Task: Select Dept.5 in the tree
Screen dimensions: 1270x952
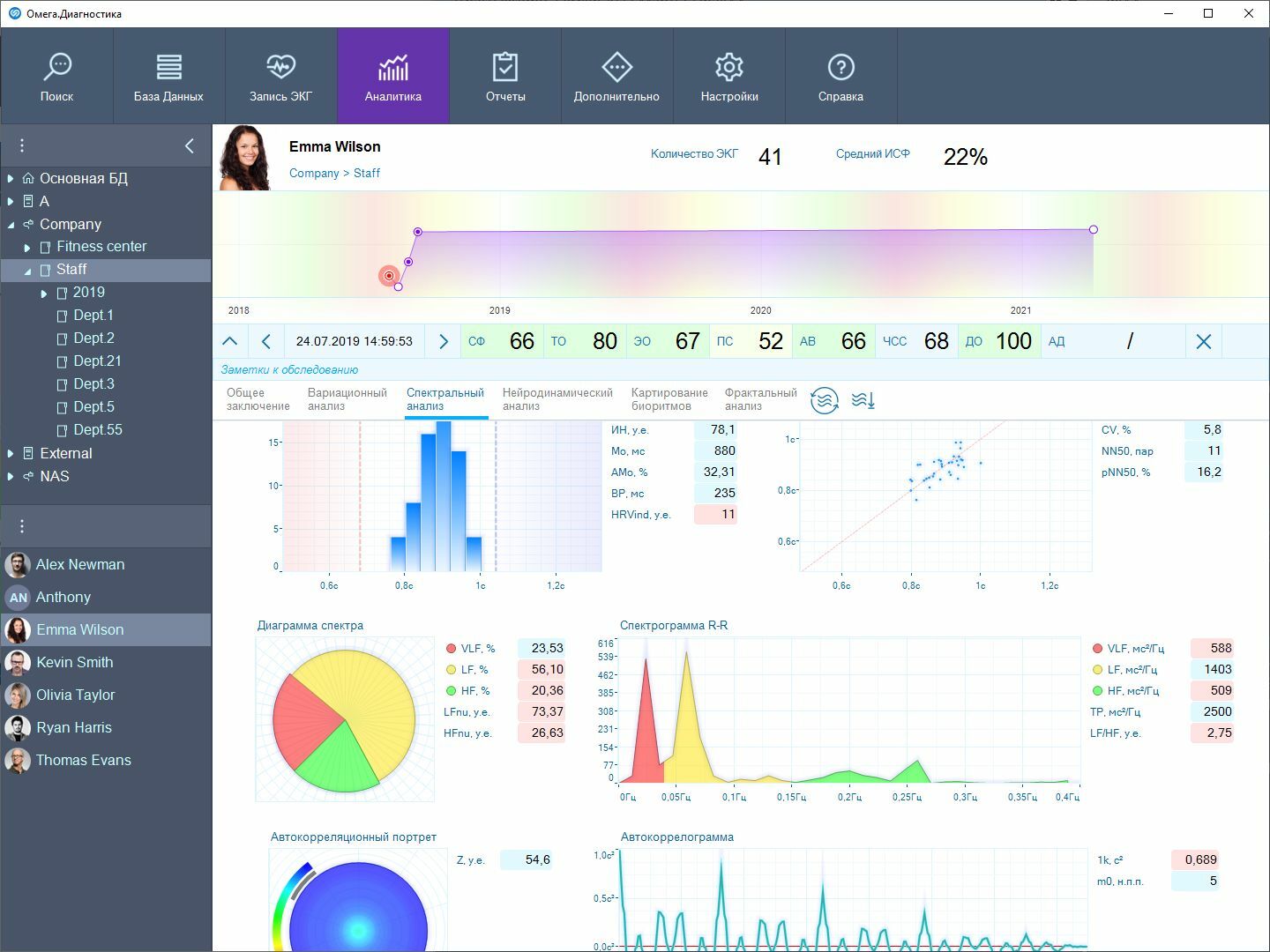Action: click(x=93, y=406)
